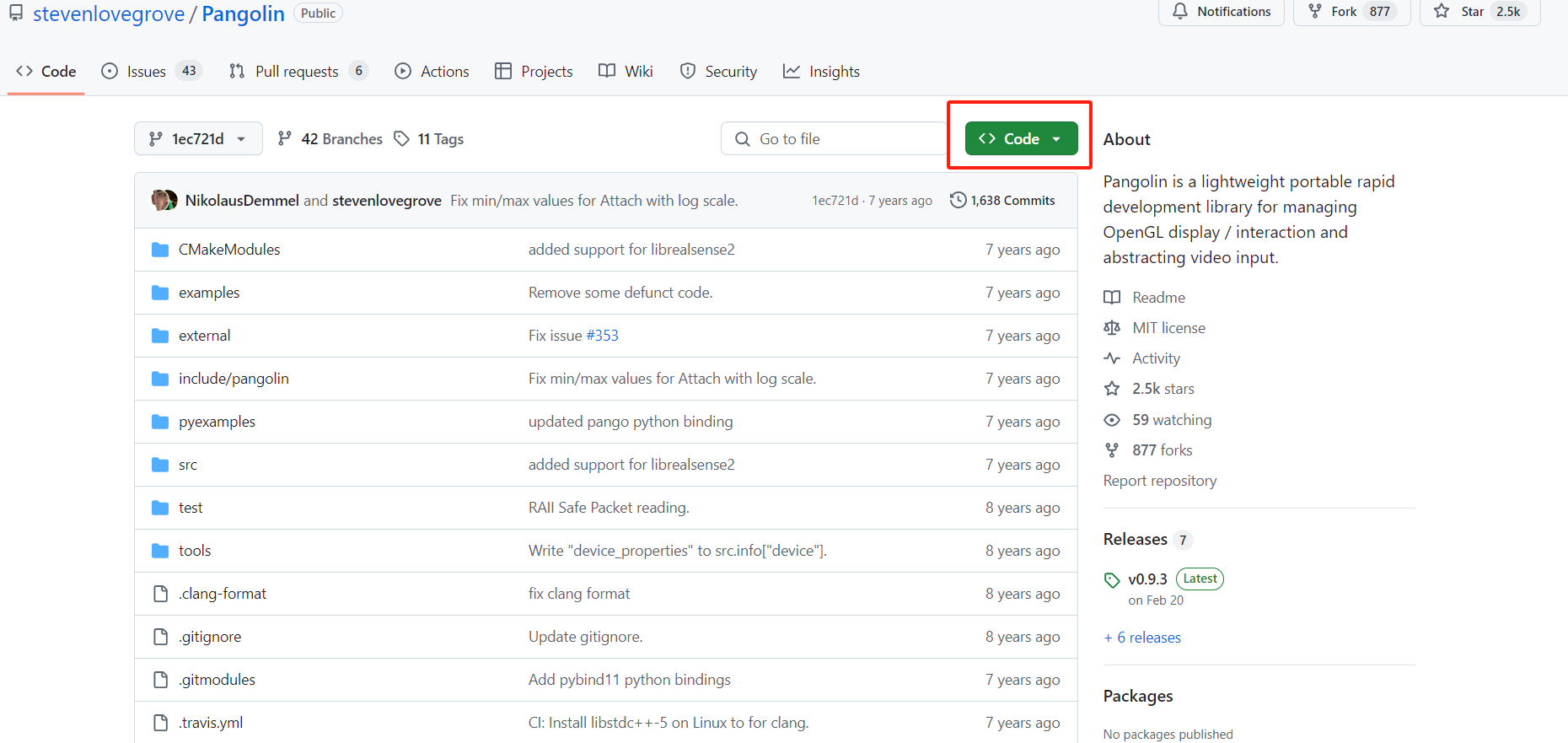
Task: View the 877 forks link
Action: click(x=1163, y=450)
